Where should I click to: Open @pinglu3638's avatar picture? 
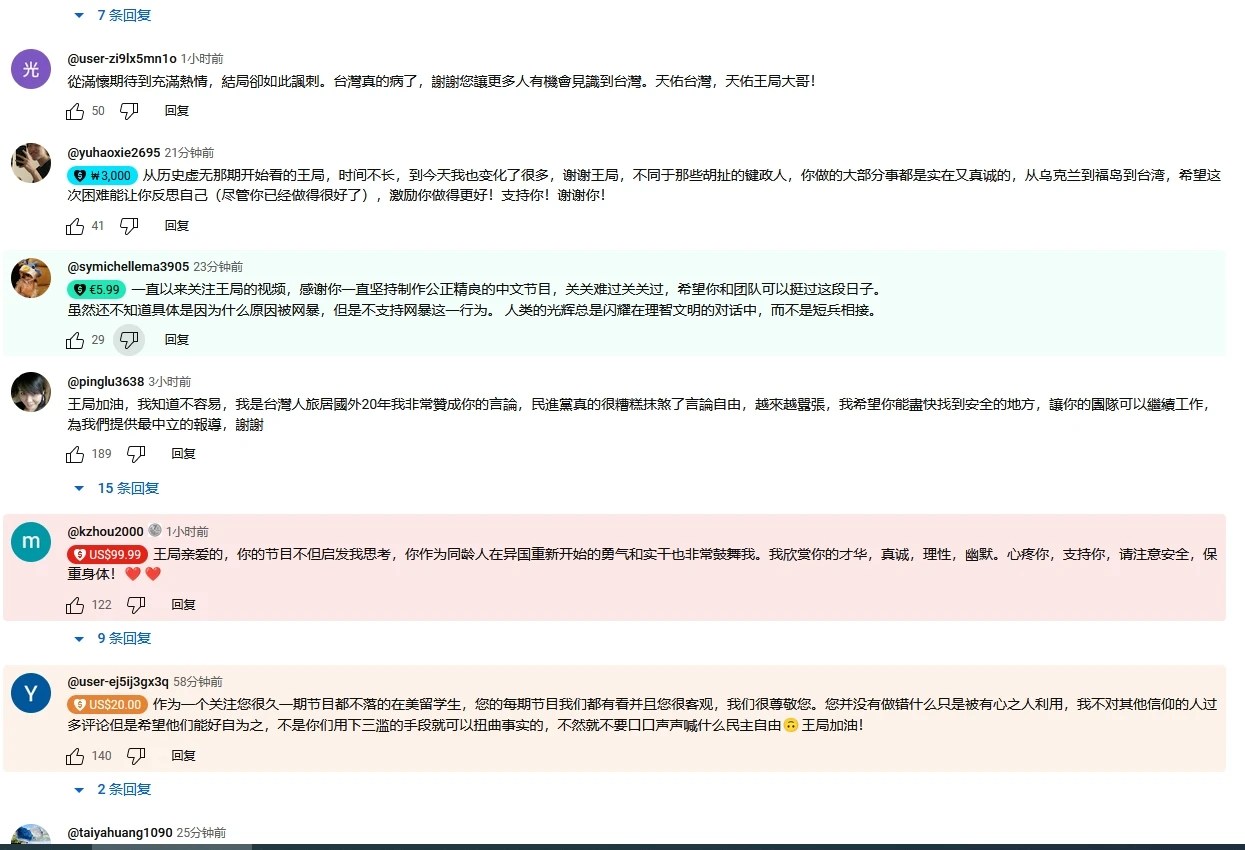pyautogui.click(x=30, y=392)
